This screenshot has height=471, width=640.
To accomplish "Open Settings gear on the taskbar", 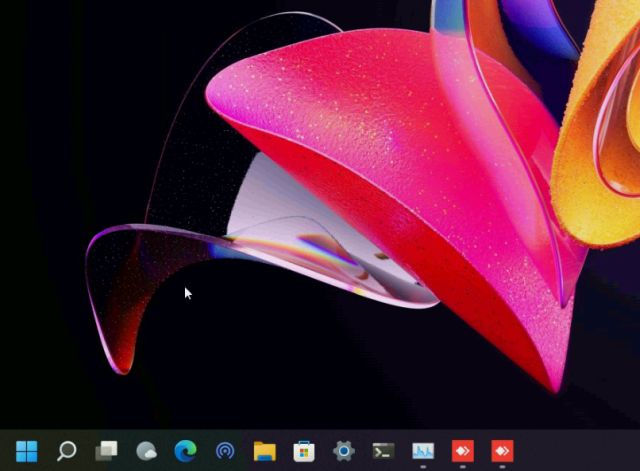I will point(343,451).
